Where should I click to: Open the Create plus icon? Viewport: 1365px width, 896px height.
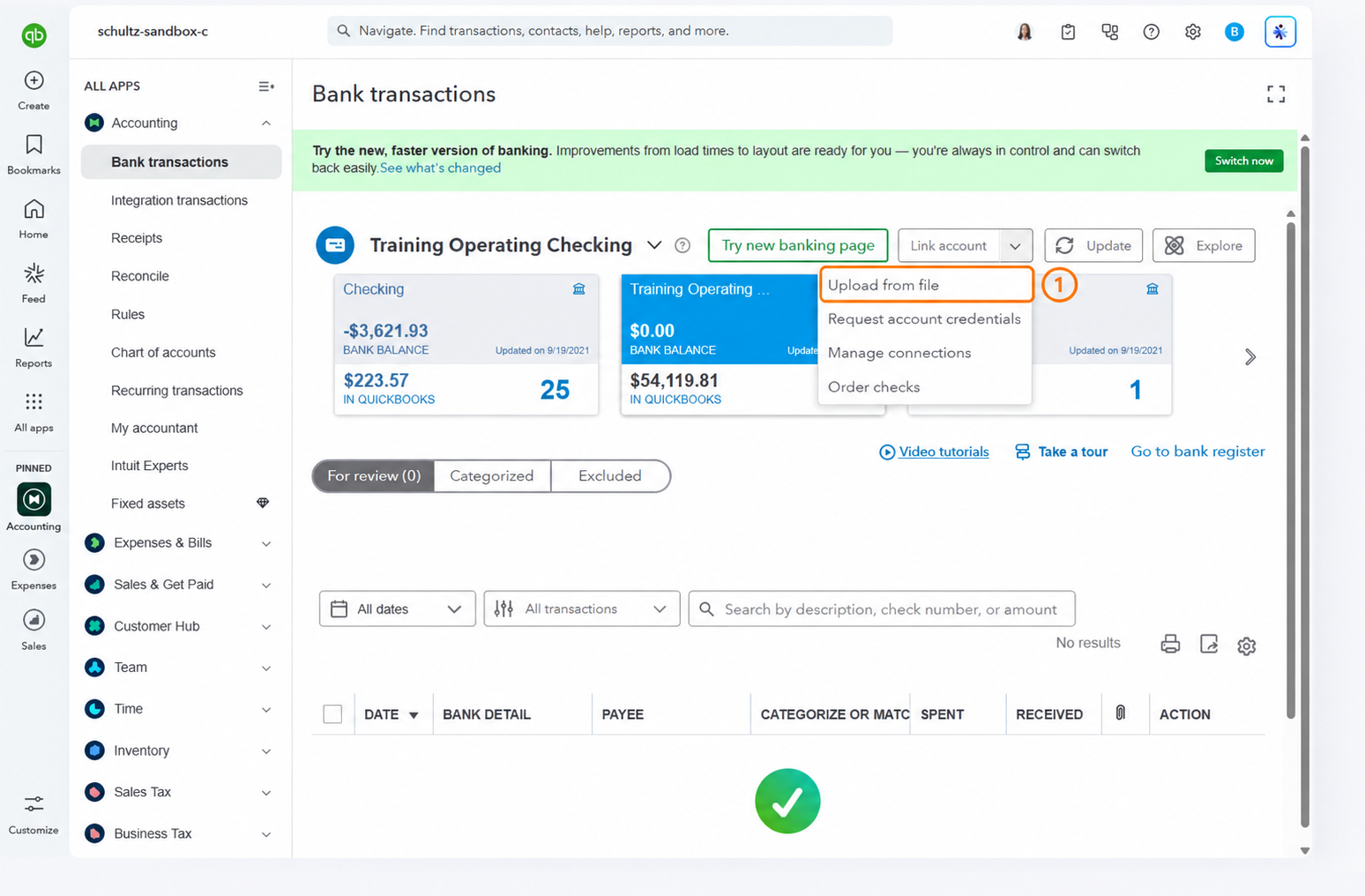coord(34,80)
